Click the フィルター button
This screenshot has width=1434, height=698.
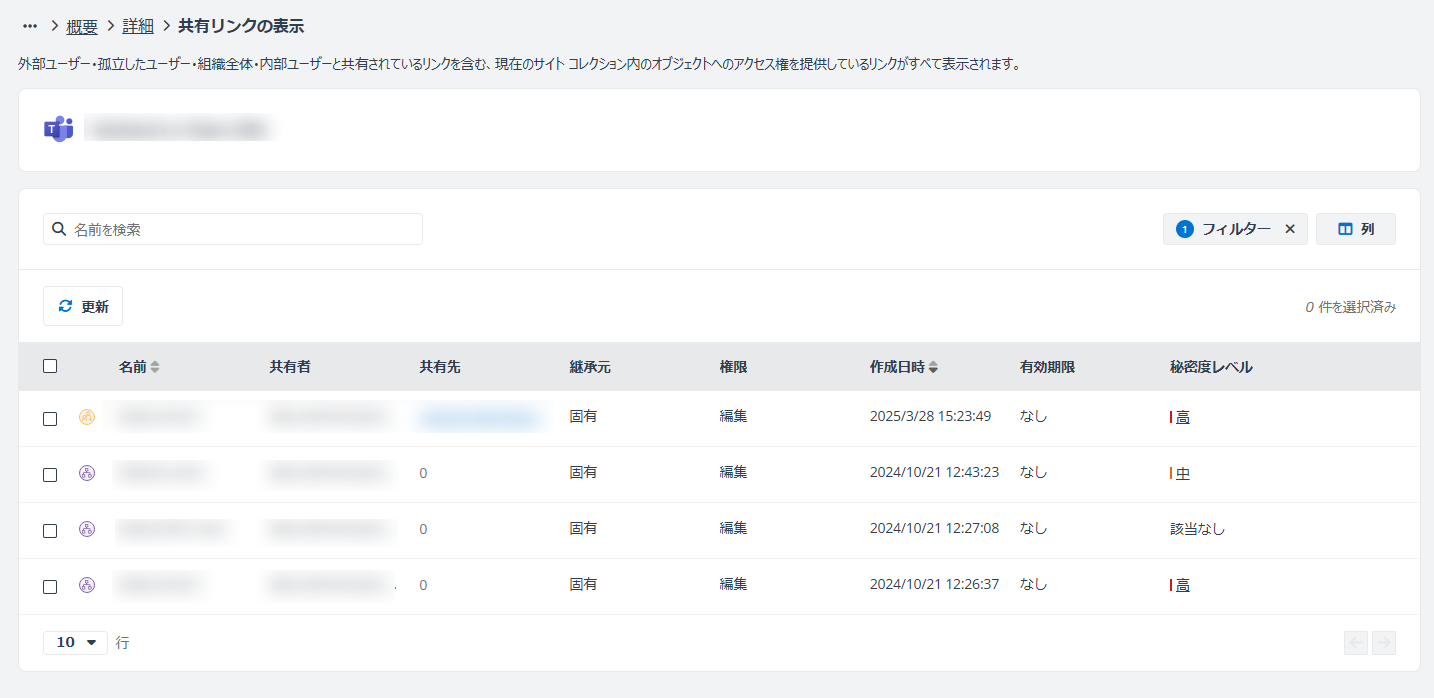click(x=1235, y=229)
